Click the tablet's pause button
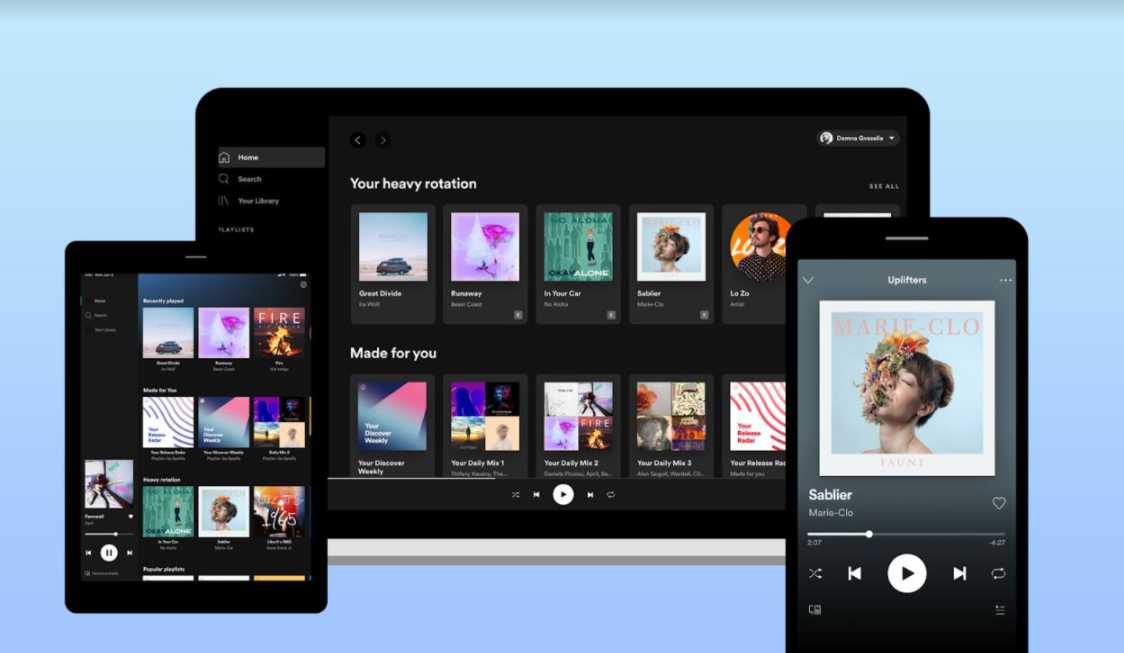Viewport: 1124px width, 653px height. (109, 553)
